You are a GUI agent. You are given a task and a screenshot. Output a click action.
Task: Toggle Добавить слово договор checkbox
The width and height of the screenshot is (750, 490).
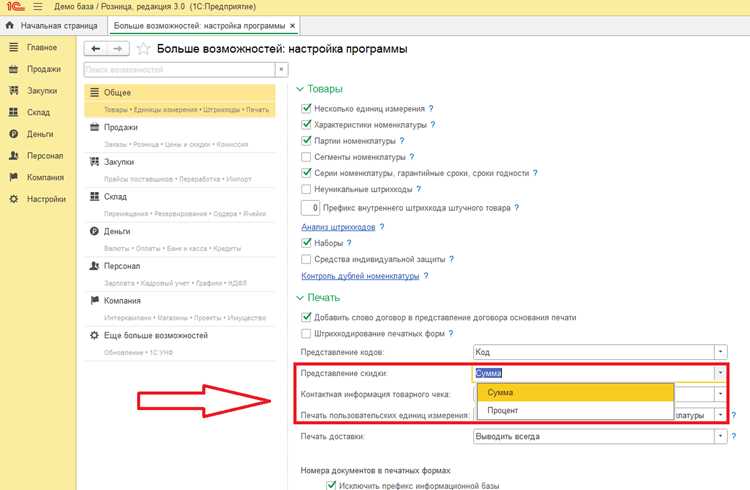coord(306,317)
